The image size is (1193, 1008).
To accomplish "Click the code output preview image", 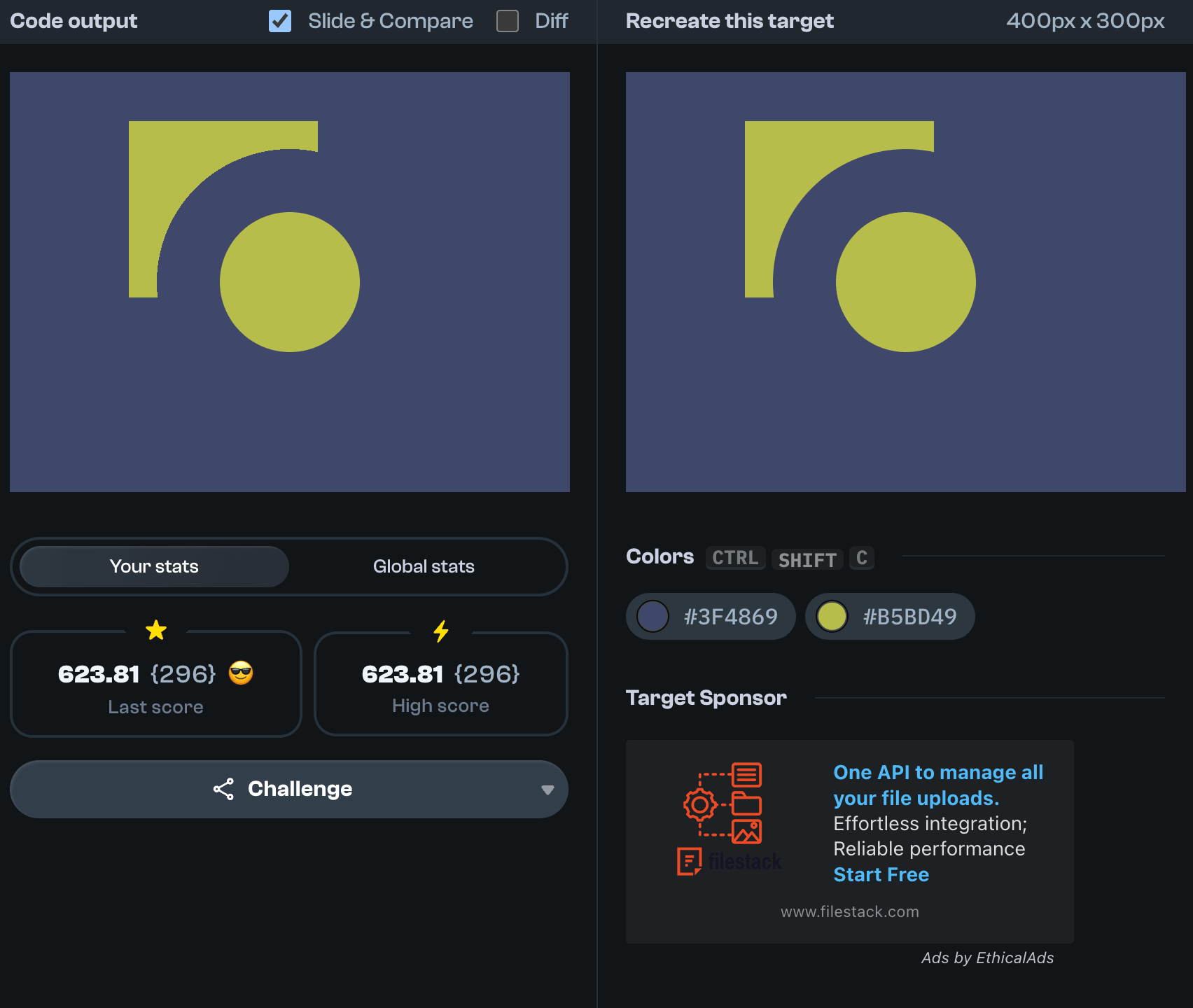I will pyautogui.click(x=289, y=282).
